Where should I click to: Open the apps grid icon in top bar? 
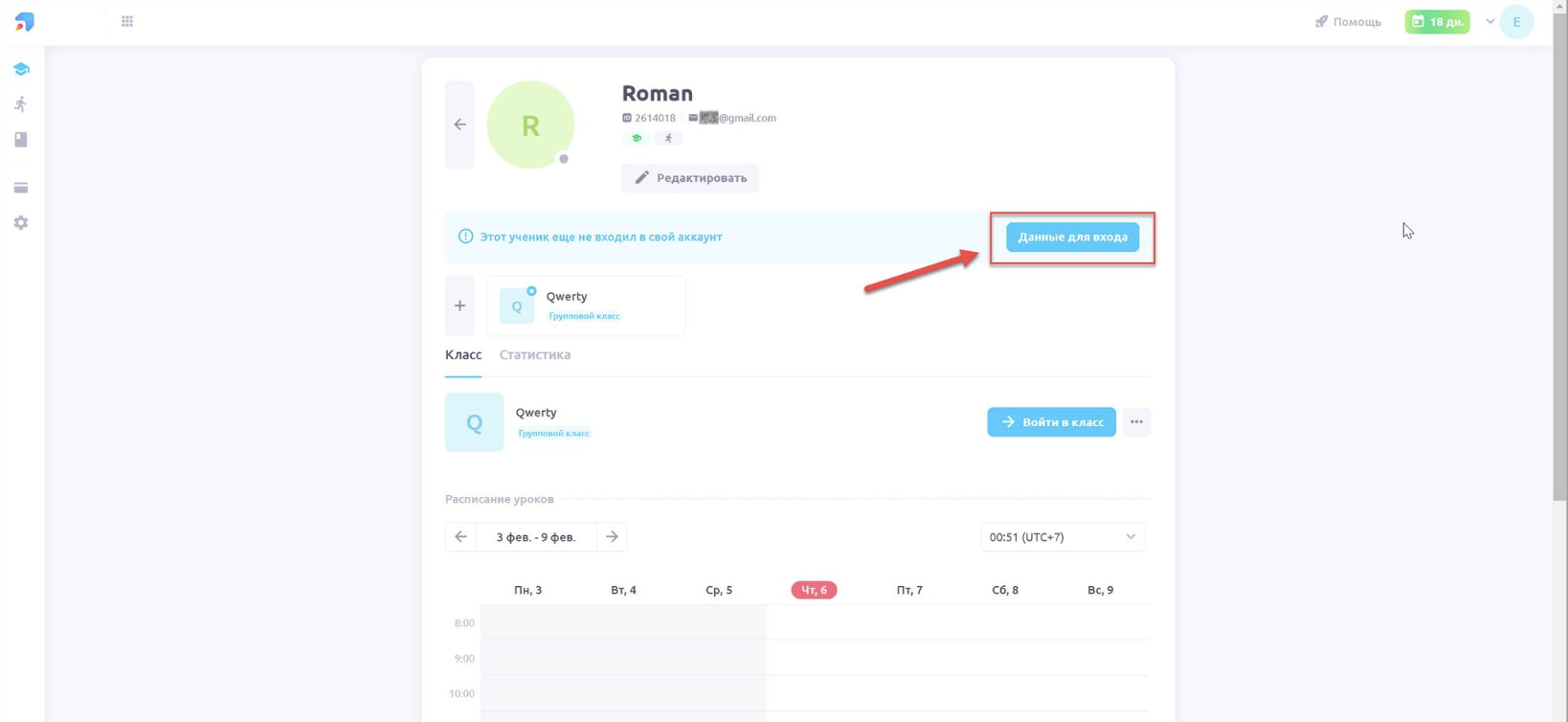coord(127,21)
